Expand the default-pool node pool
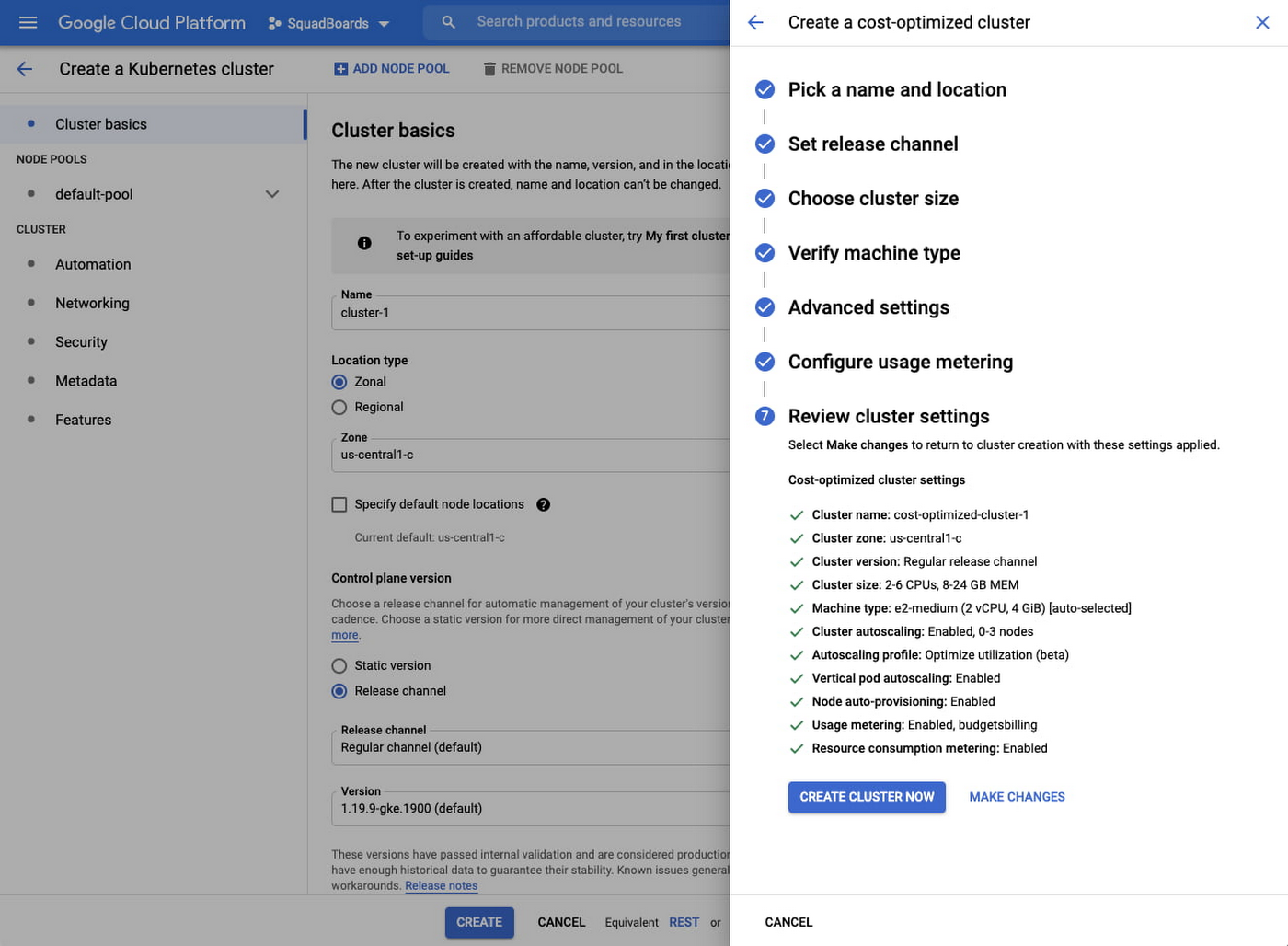 tap(272, 194)
